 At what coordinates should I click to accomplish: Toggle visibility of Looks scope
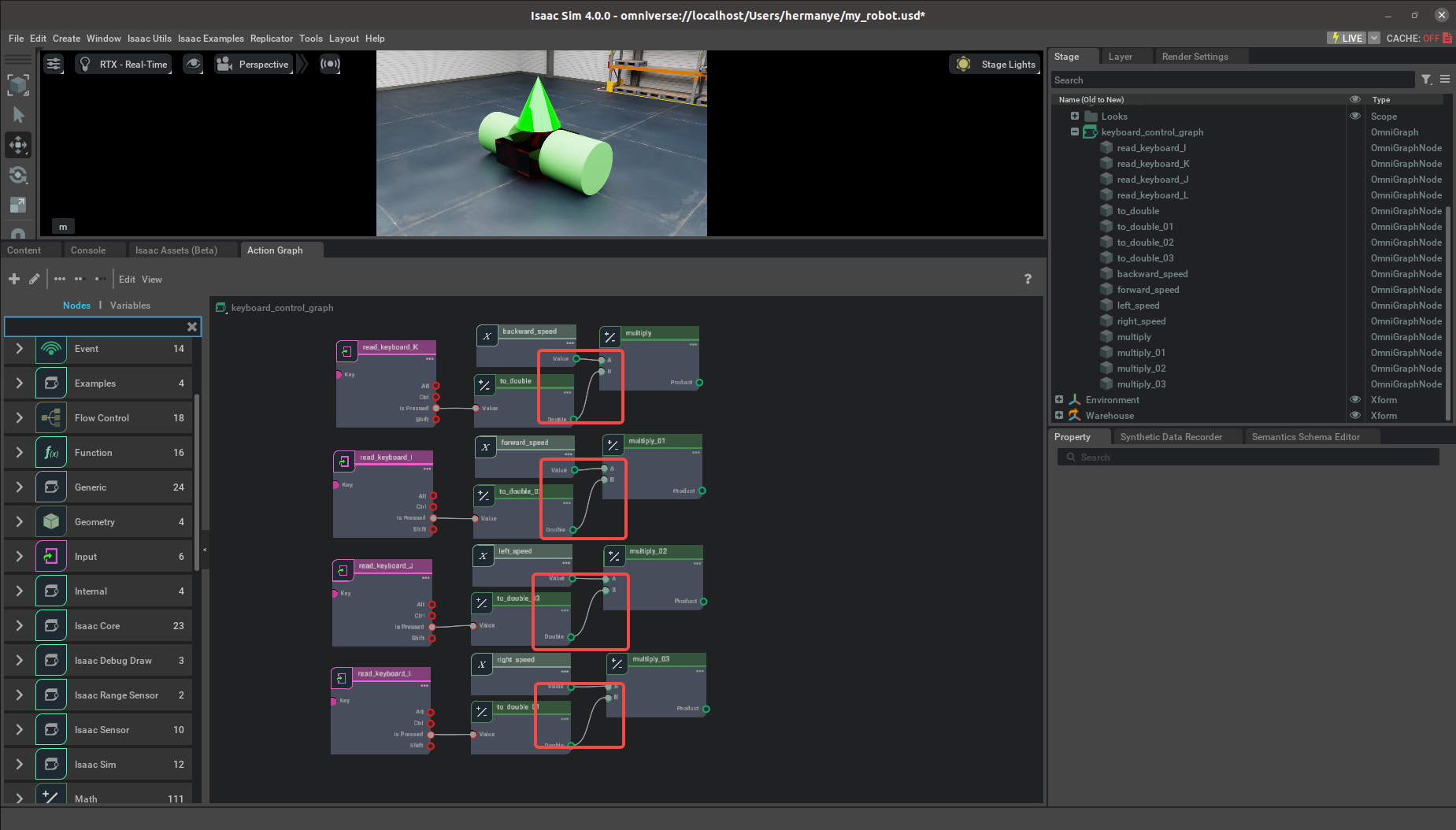click(1355, 116)
